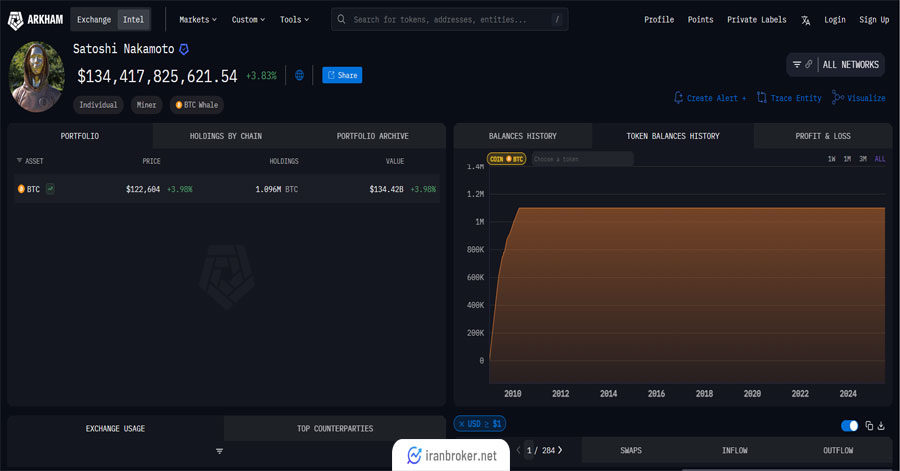900x471 pixels.
Task: Click the search magnifier icon
Action: [341, 19]
